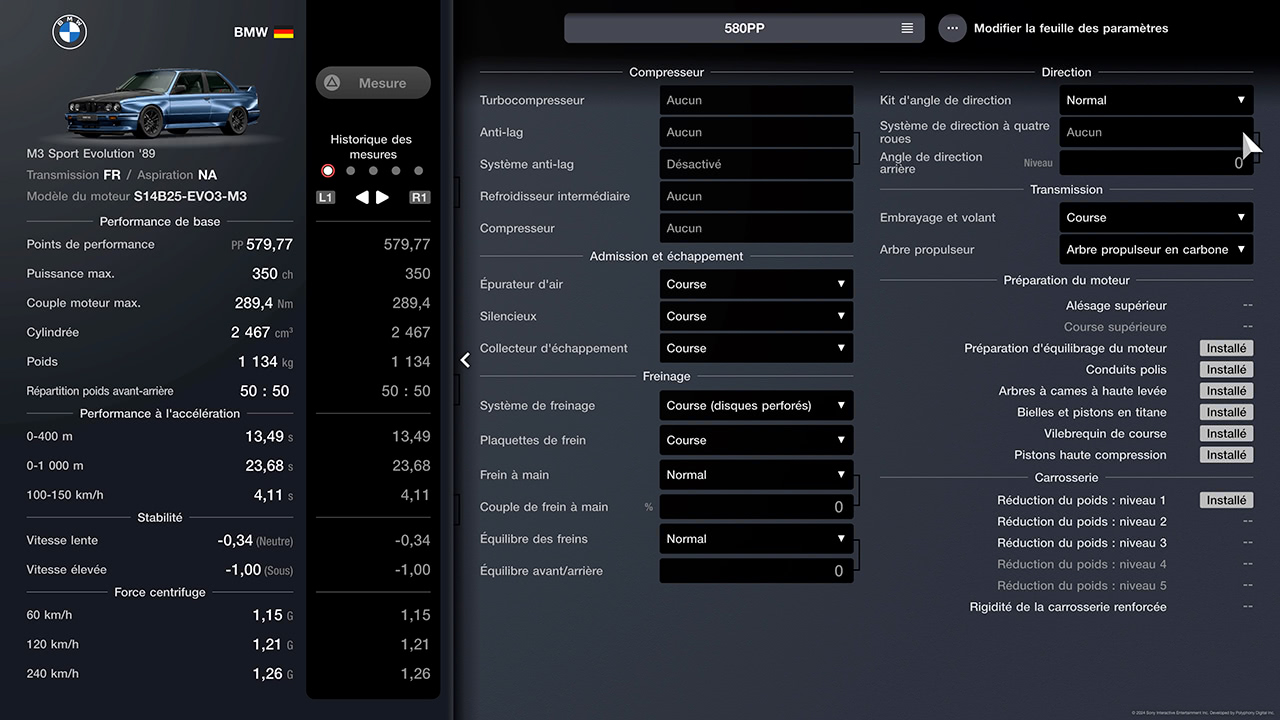Click the German flag icon
This screenshot has width=1280, height=720.
pos(283,32)
